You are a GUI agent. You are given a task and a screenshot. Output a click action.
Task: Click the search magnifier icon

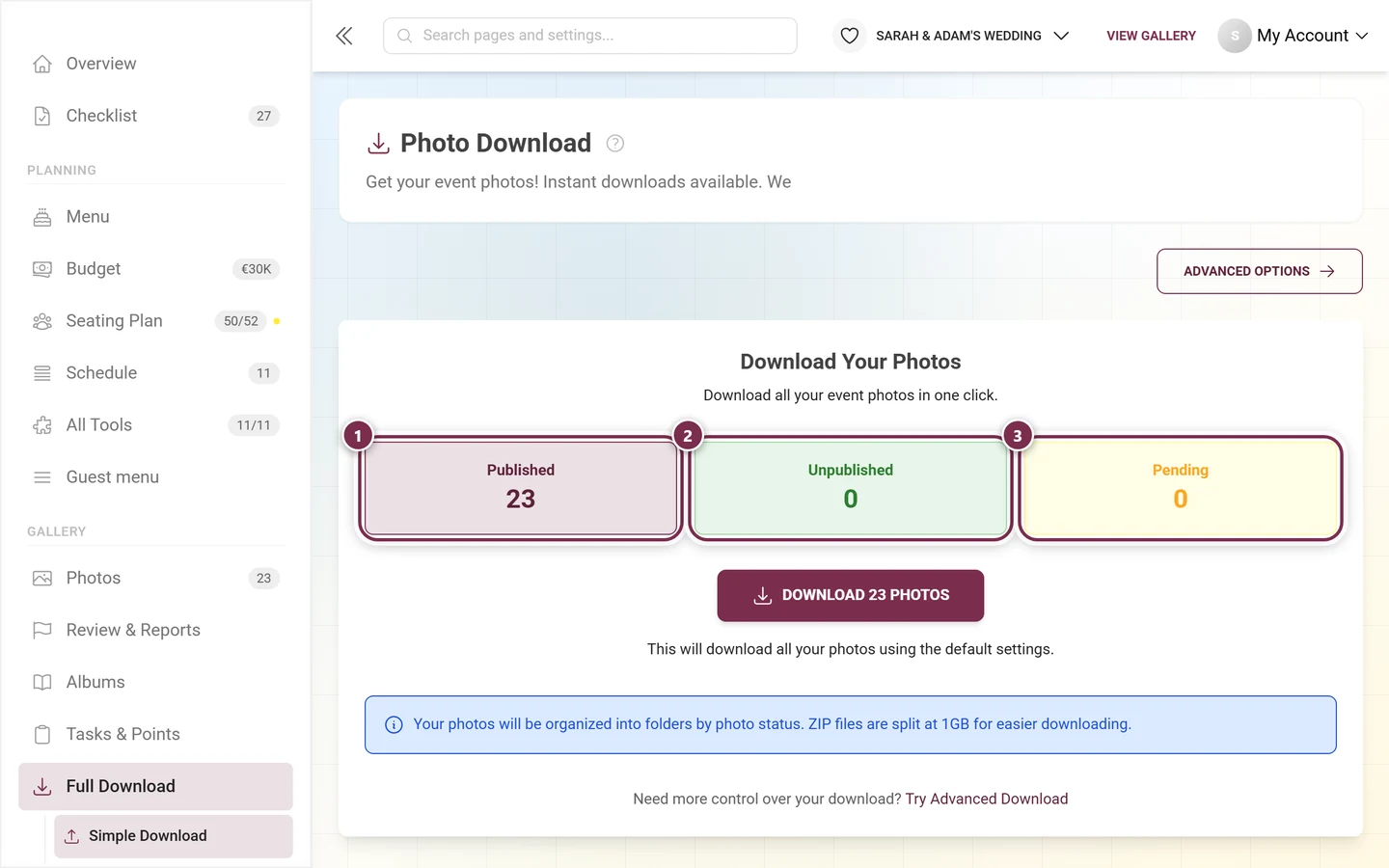(x=405, y=36)
